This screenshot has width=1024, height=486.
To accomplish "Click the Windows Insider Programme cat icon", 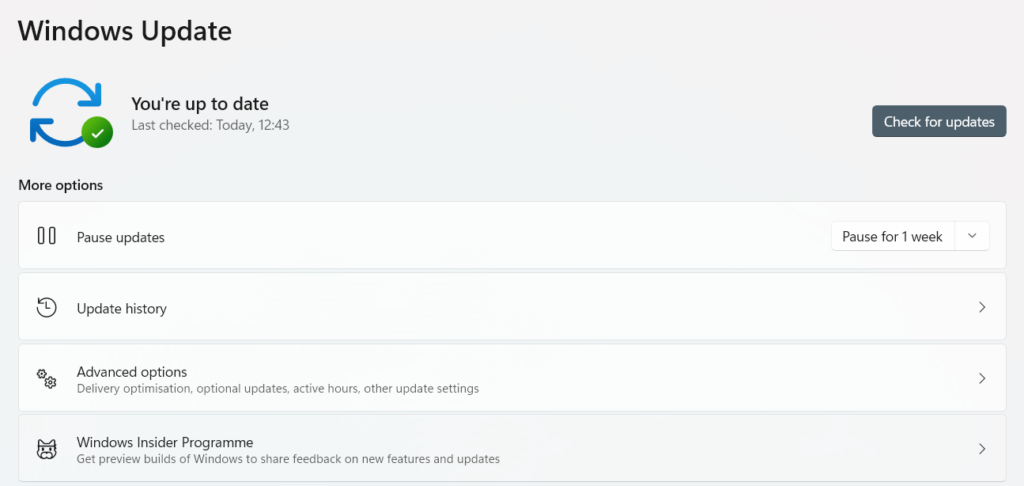I will tap(47, 449).
